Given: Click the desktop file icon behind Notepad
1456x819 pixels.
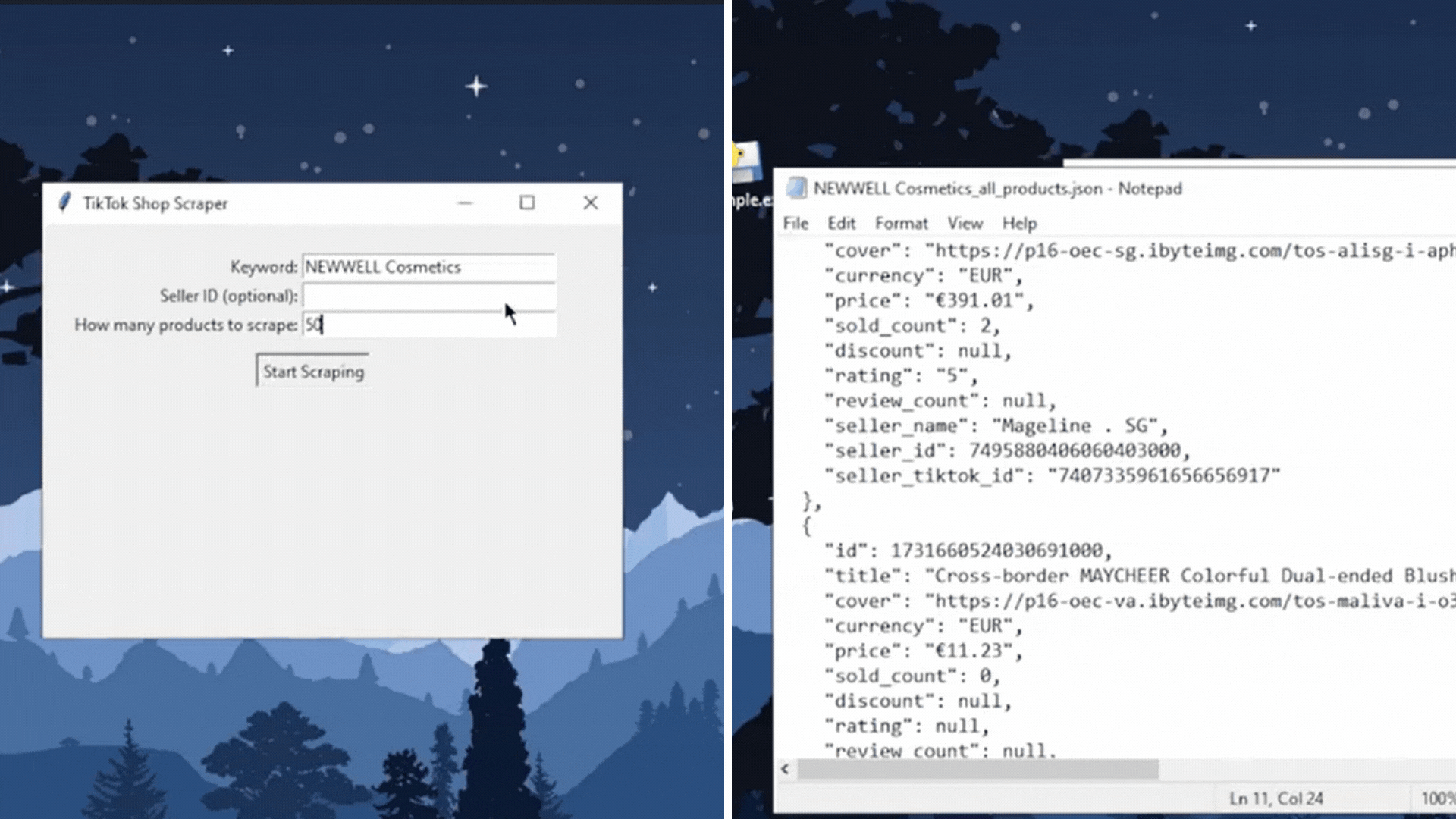Looking at the screenshot, I should [x=747, y=161].
